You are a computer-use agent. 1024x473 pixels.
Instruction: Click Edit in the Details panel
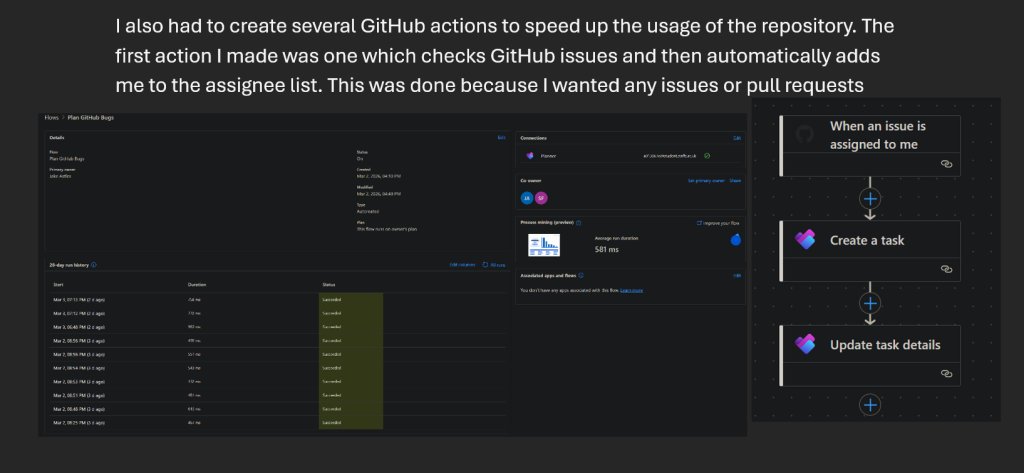click(x=501, y=137)
